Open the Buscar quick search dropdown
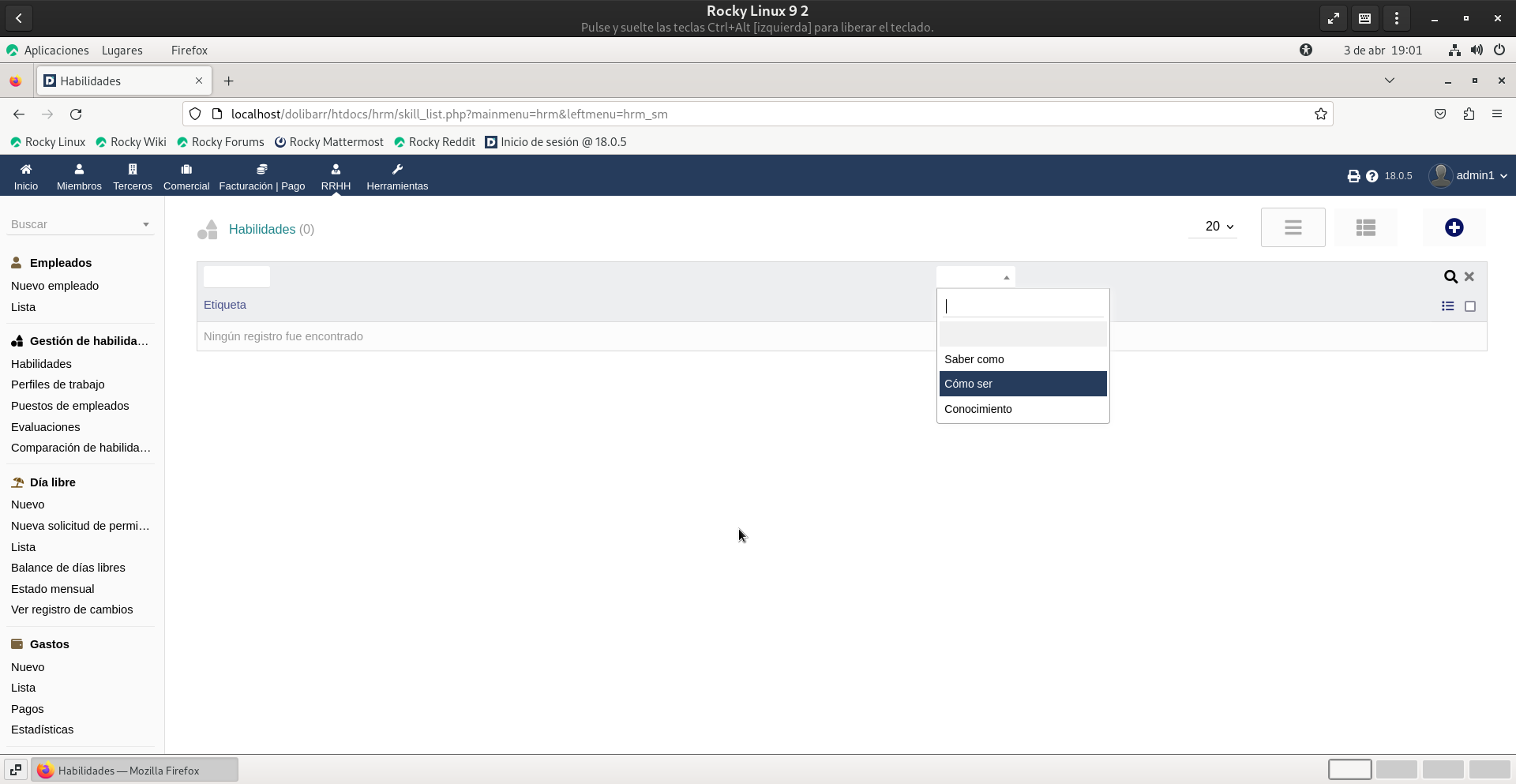 coord(81,224)
